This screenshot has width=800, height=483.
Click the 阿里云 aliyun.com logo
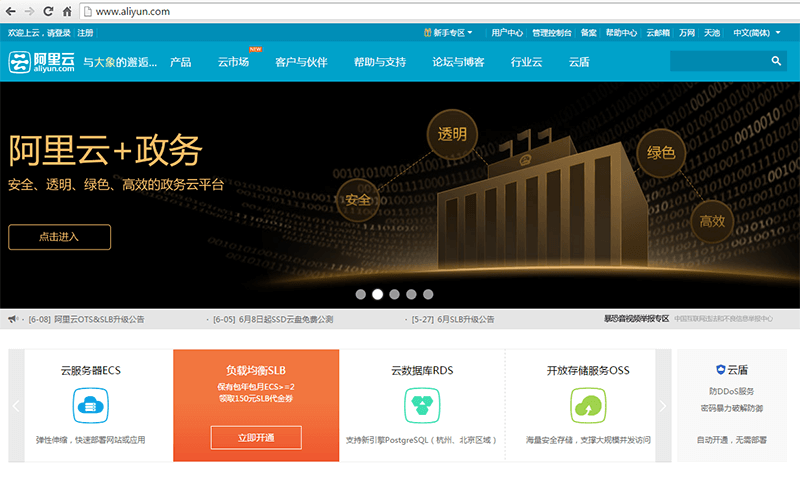click(41, 62)
